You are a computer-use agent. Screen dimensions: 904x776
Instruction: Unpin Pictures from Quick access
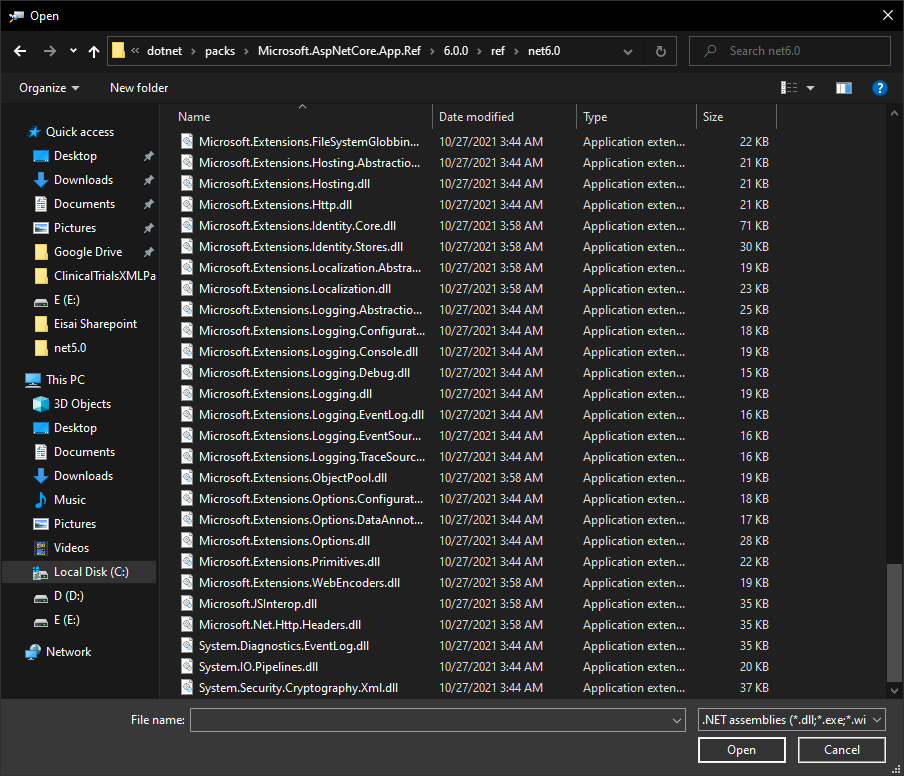pos(147,228)
